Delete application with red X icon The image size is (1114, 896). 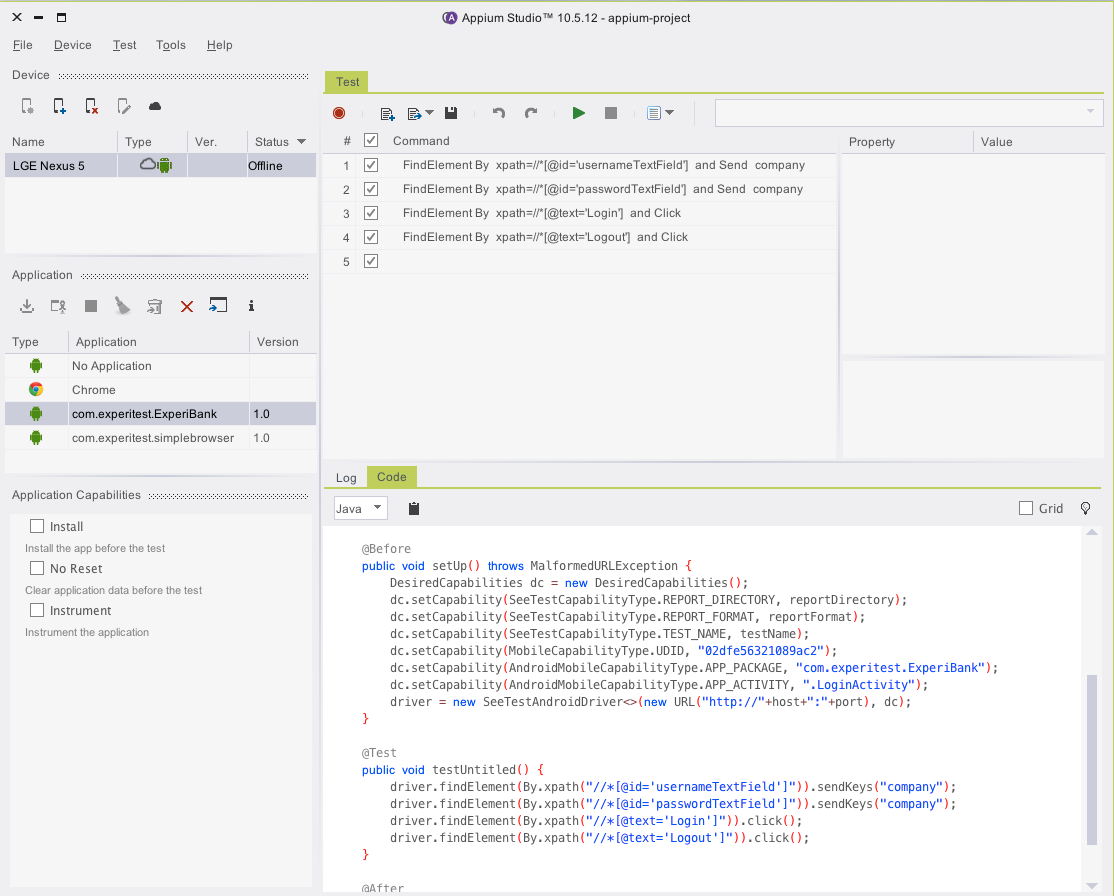(x=187, y=306)
